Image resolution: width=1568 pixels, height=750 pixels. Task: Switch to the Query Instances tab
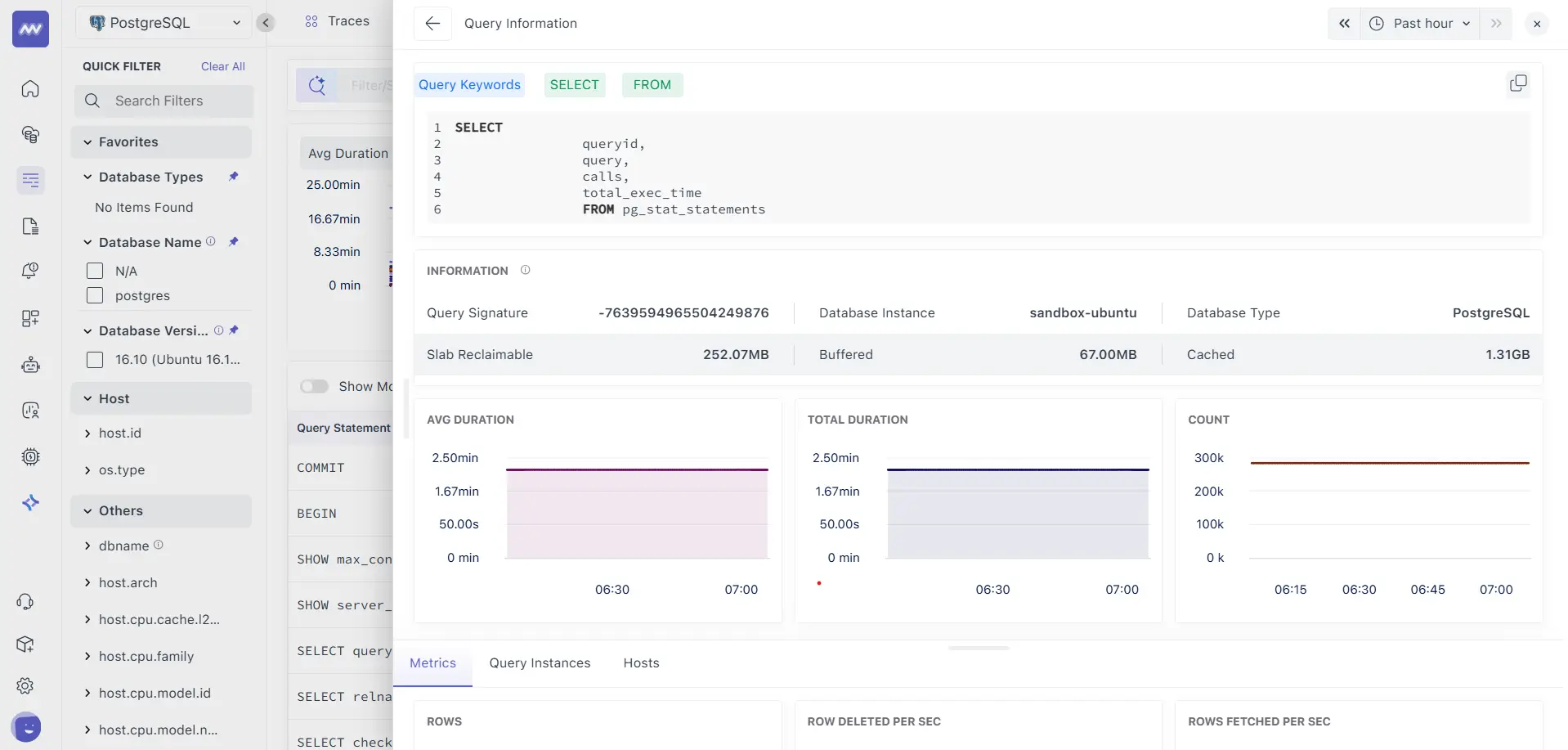pos(540,662)
